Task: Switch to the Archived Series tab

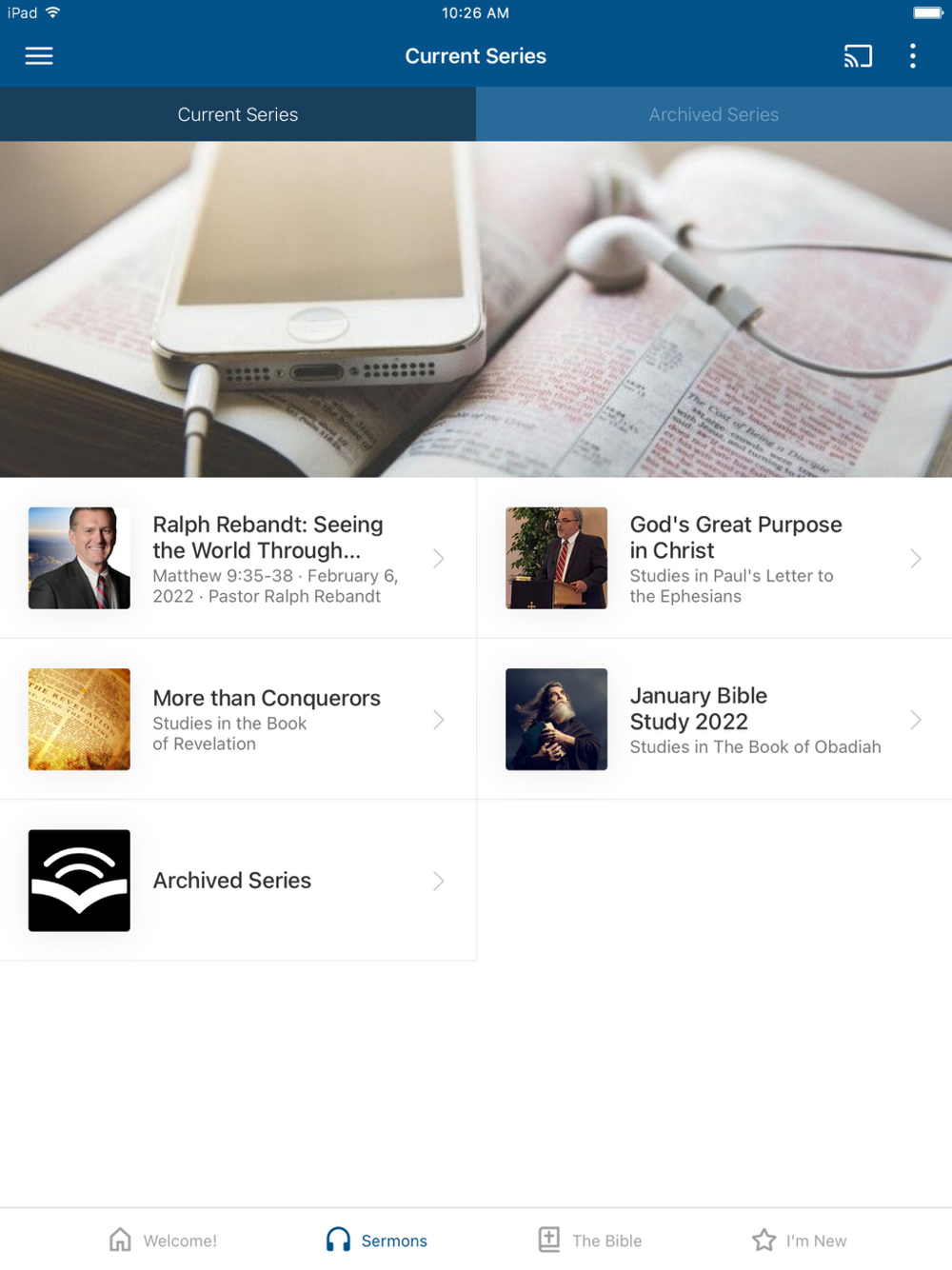Action: (714, 114)
